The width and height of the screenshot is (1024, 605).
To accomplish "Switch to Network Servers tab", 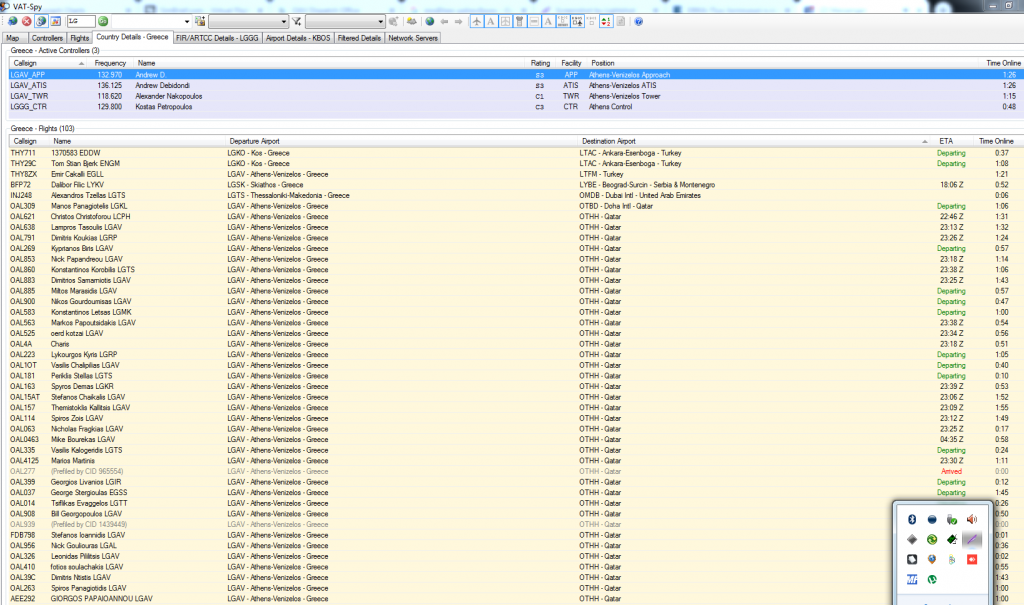I will coord(413,38).
